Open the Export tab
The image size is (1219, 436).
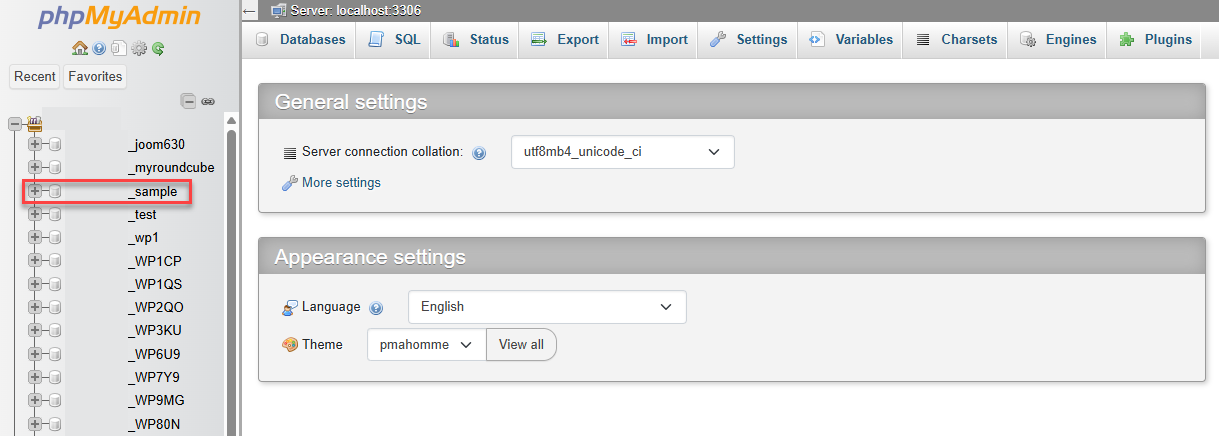[565, 40]
